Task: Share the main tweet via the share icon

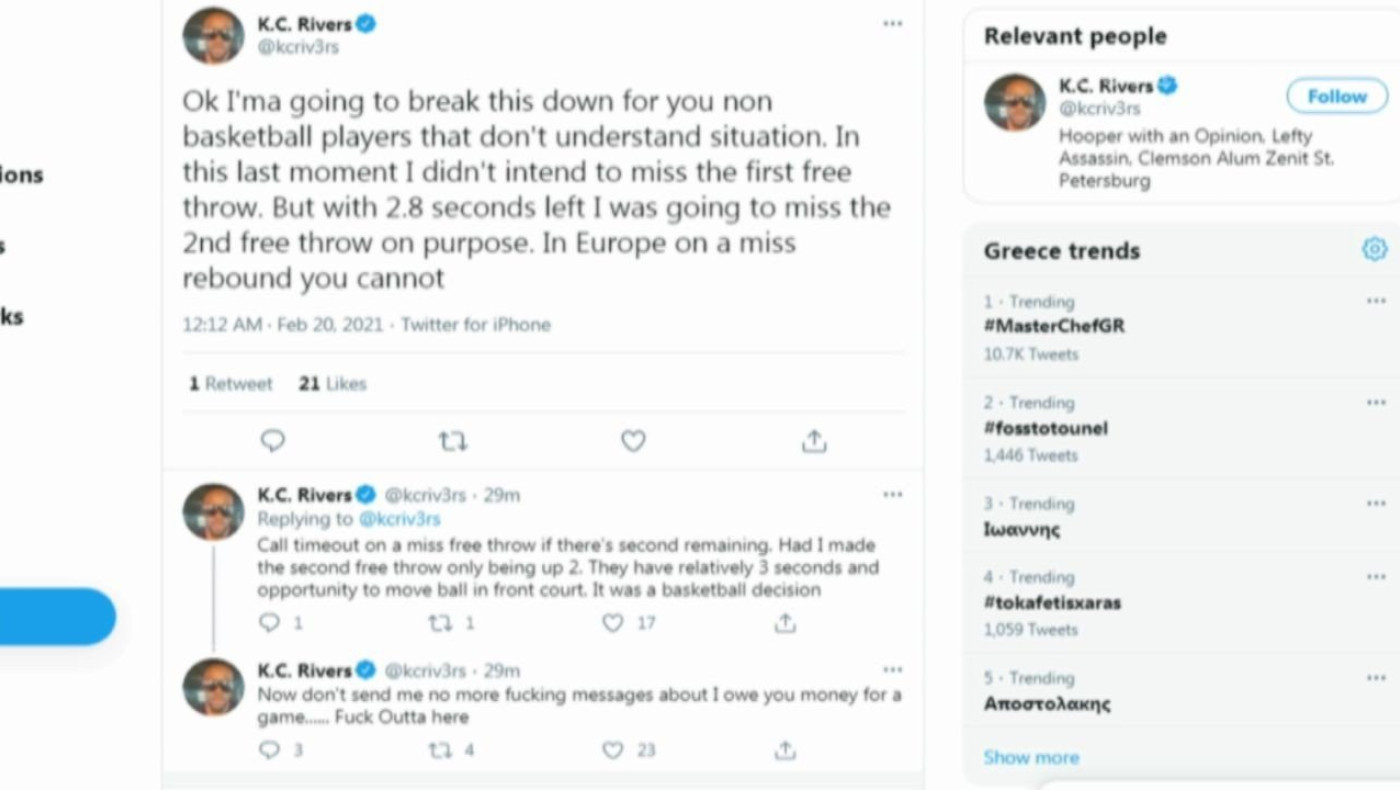Action: pyautogui.click(x=814, y=440)
